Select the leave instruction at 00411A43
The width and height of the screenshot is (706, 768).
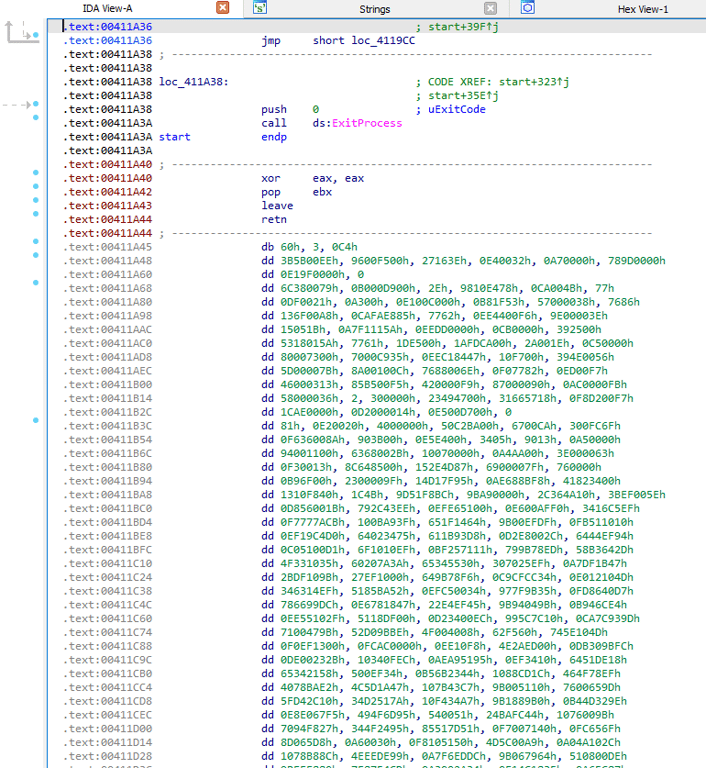[x=277, y=206]
